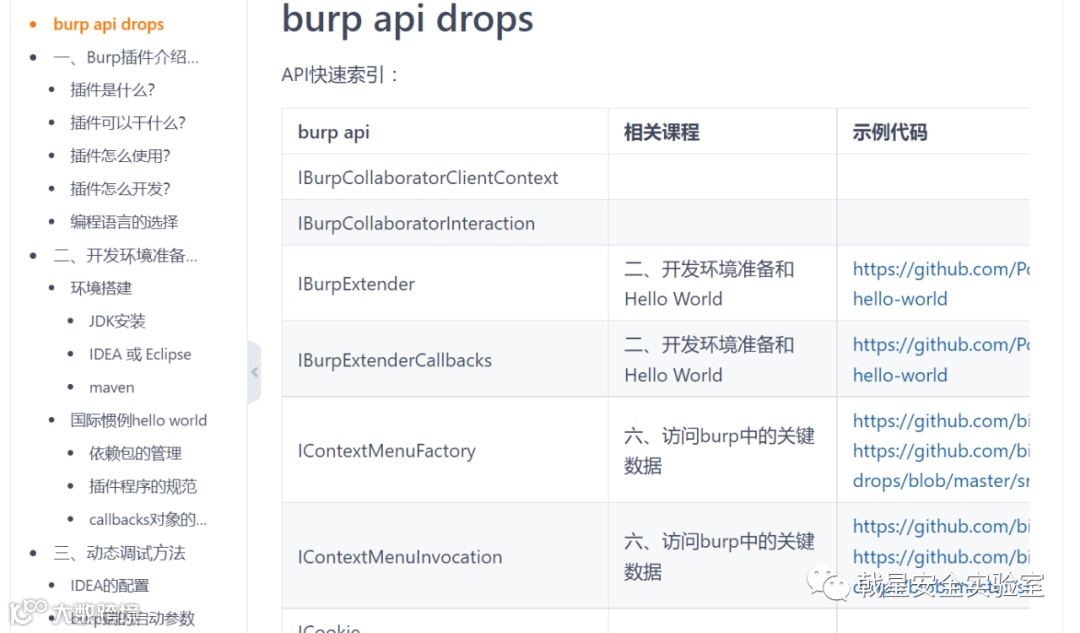Open the GitHub hello-world link in the IBurpExtenderCallbacks row
The height and width of the screenshot is (633, 1080).
[x=941, y=360]
